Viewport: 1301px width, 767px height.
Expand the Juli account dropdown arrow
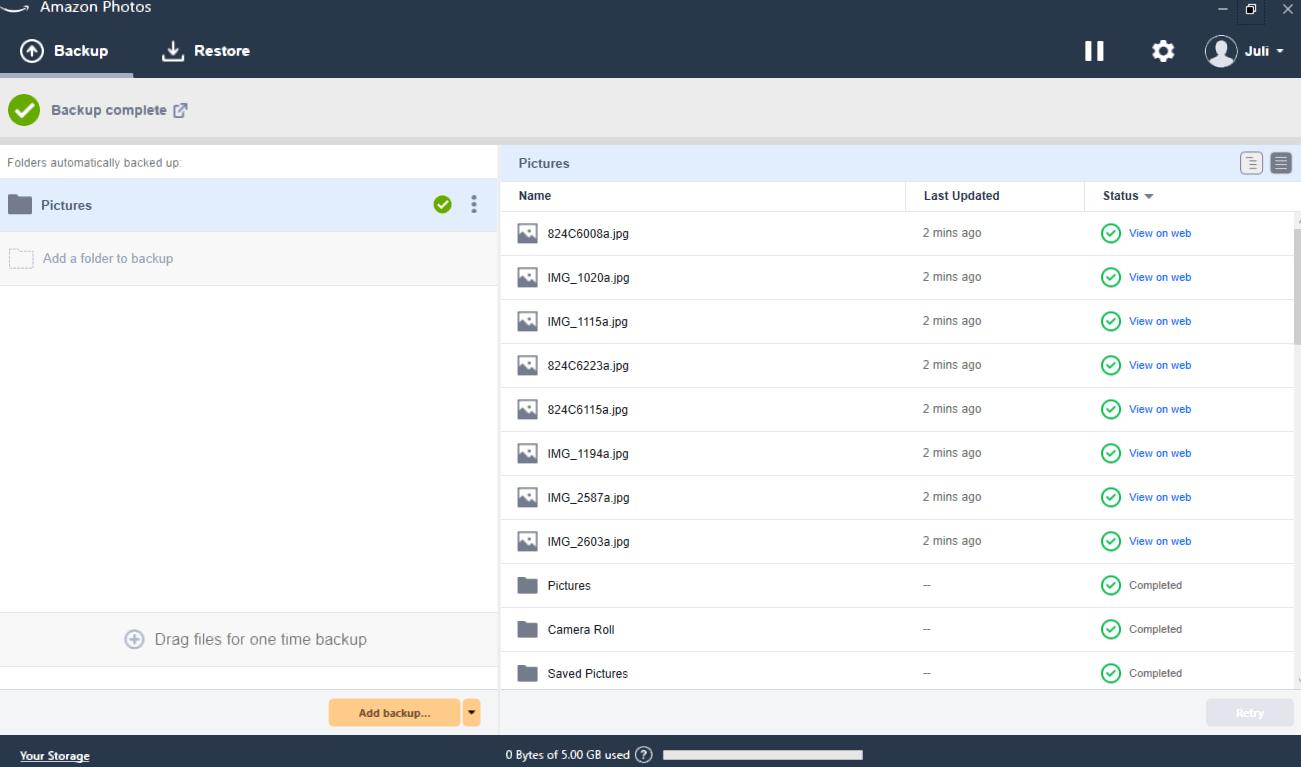click(1280, 52)
